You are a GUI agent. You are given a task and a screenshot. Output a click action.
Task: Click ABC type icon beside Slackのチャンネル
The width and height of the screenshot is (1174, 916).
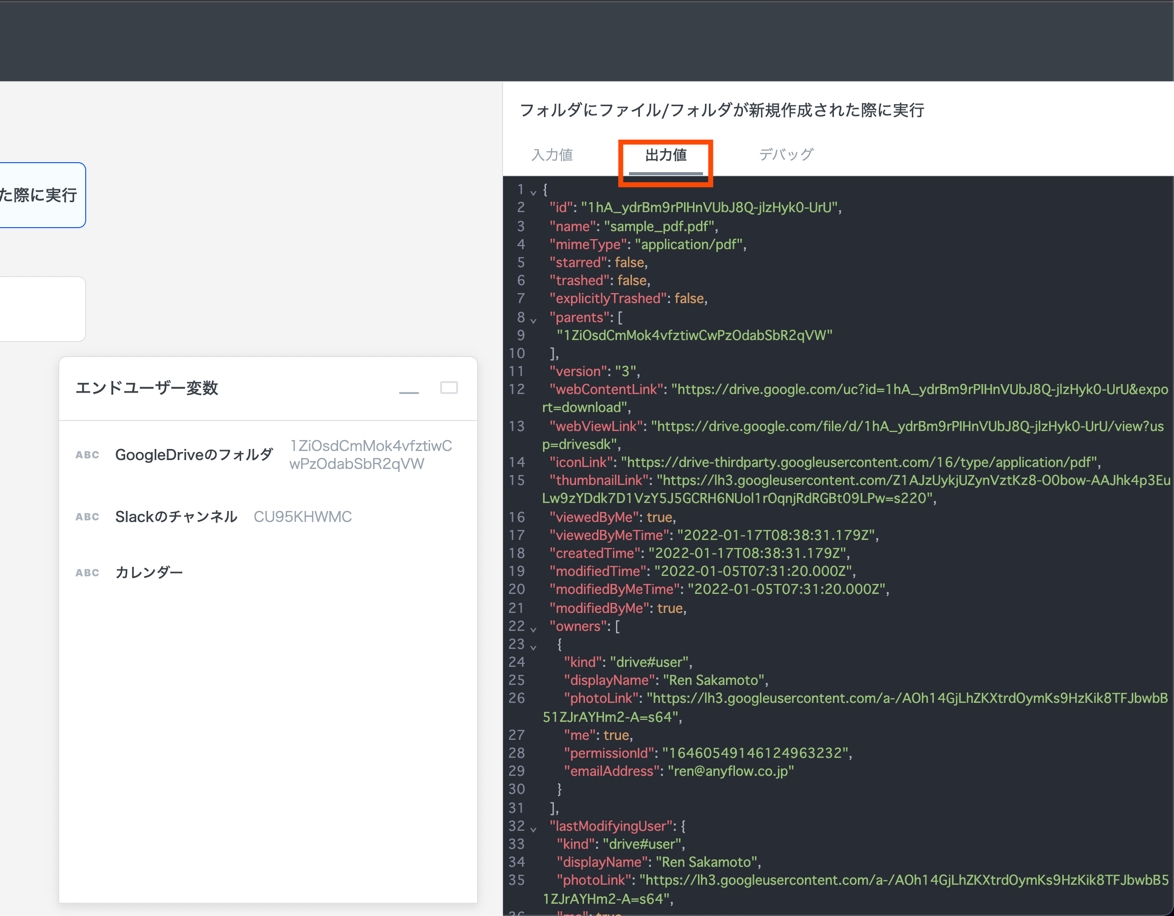click(x=87, y=517)
